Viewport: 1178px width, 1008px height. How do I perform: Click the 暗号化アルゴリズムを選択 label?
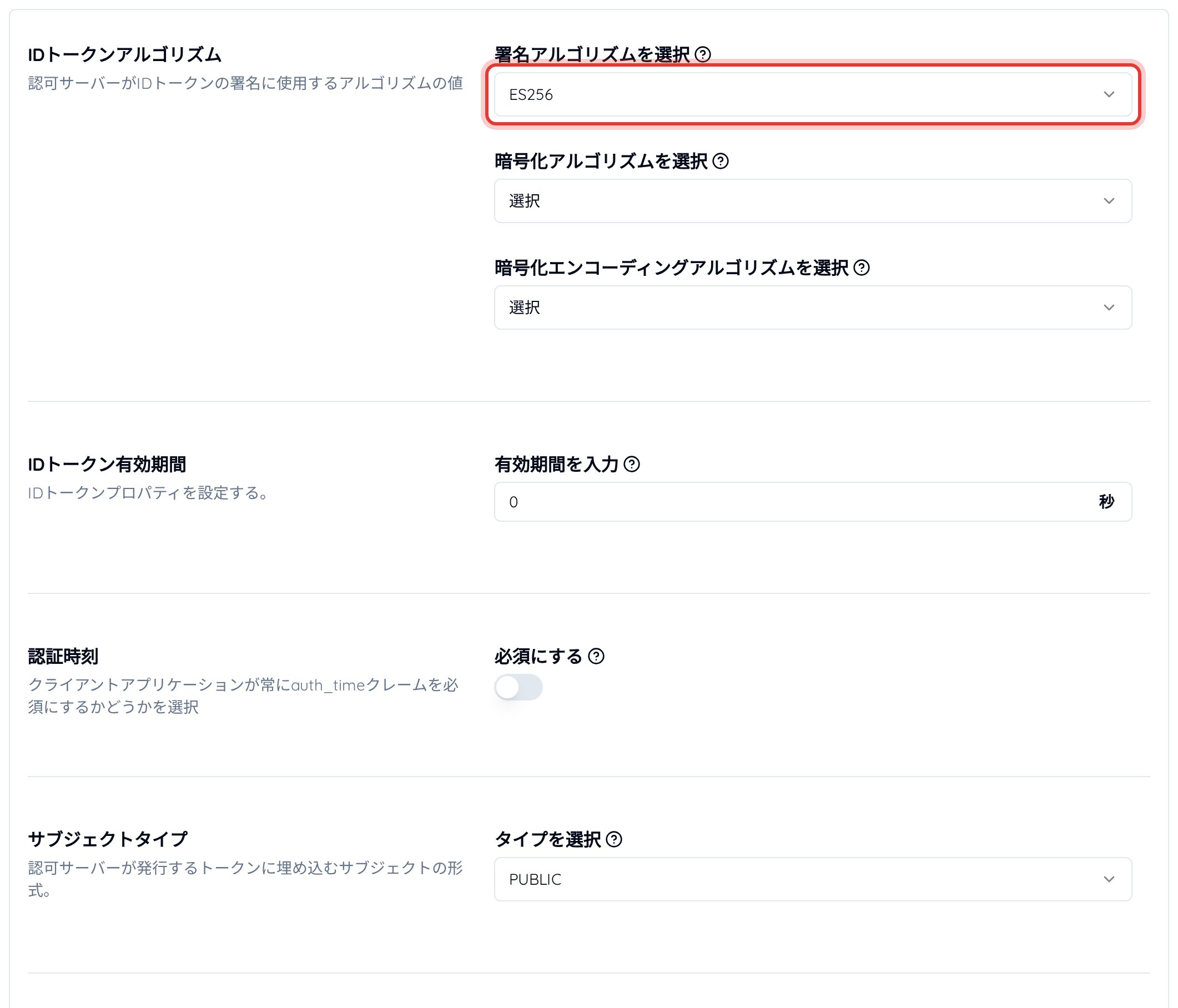click(x=601, y=162)
